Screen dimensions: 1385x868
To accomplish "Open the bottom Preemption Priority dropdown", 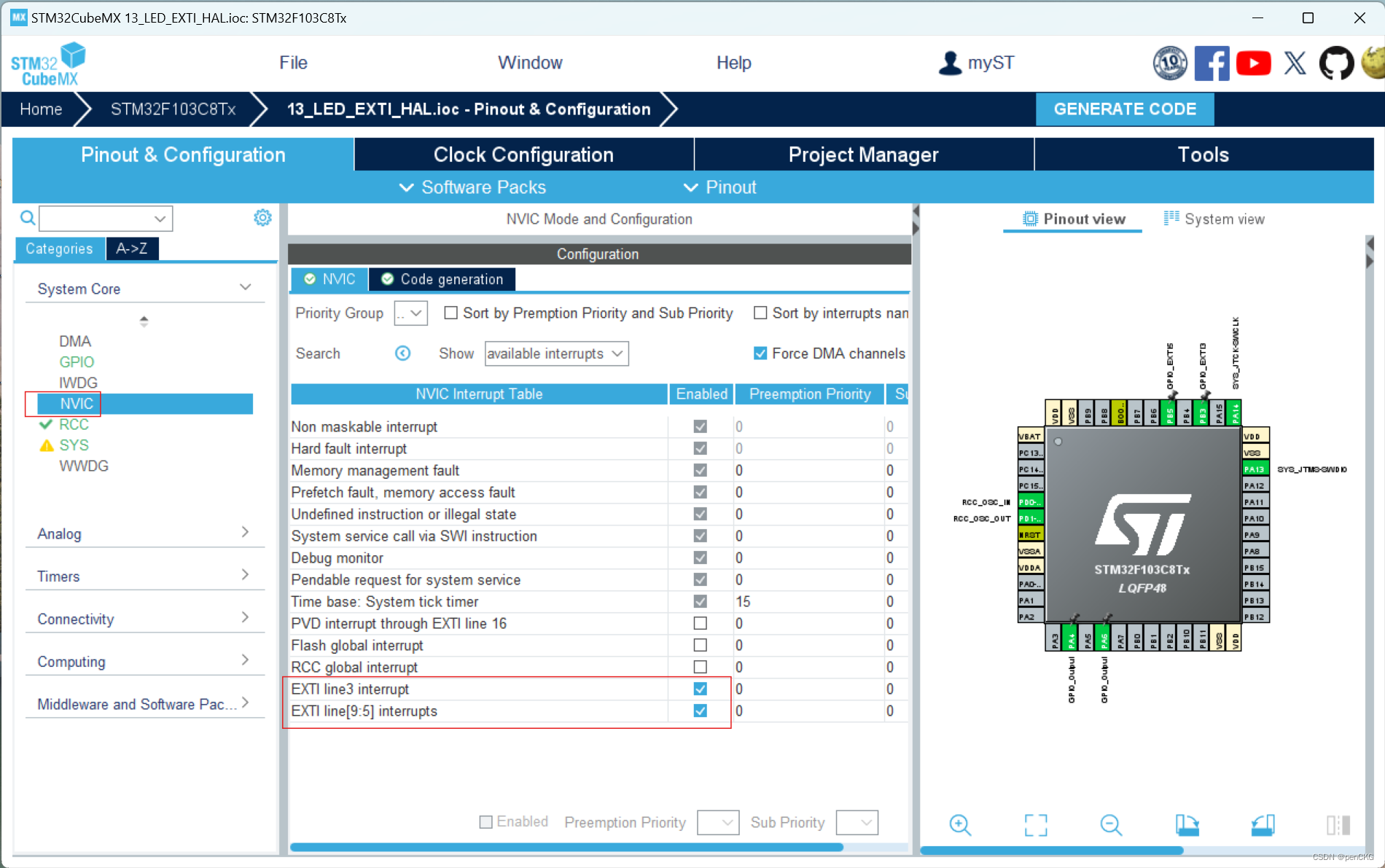I will coord(718,822).
